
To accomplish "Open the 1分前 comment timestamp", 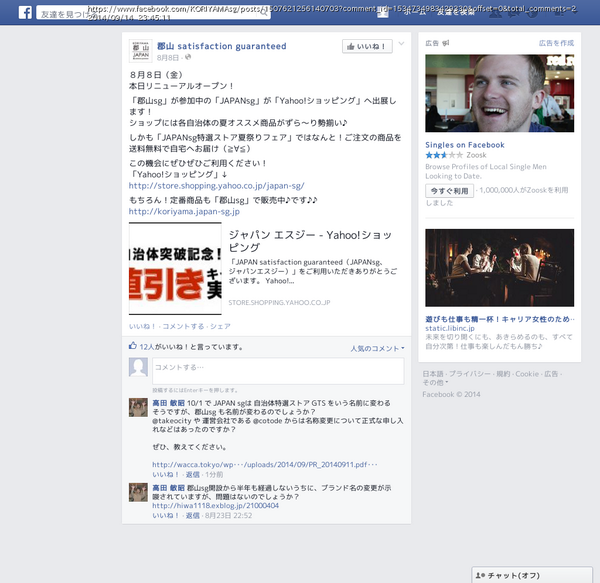I will tap(214, 475).
